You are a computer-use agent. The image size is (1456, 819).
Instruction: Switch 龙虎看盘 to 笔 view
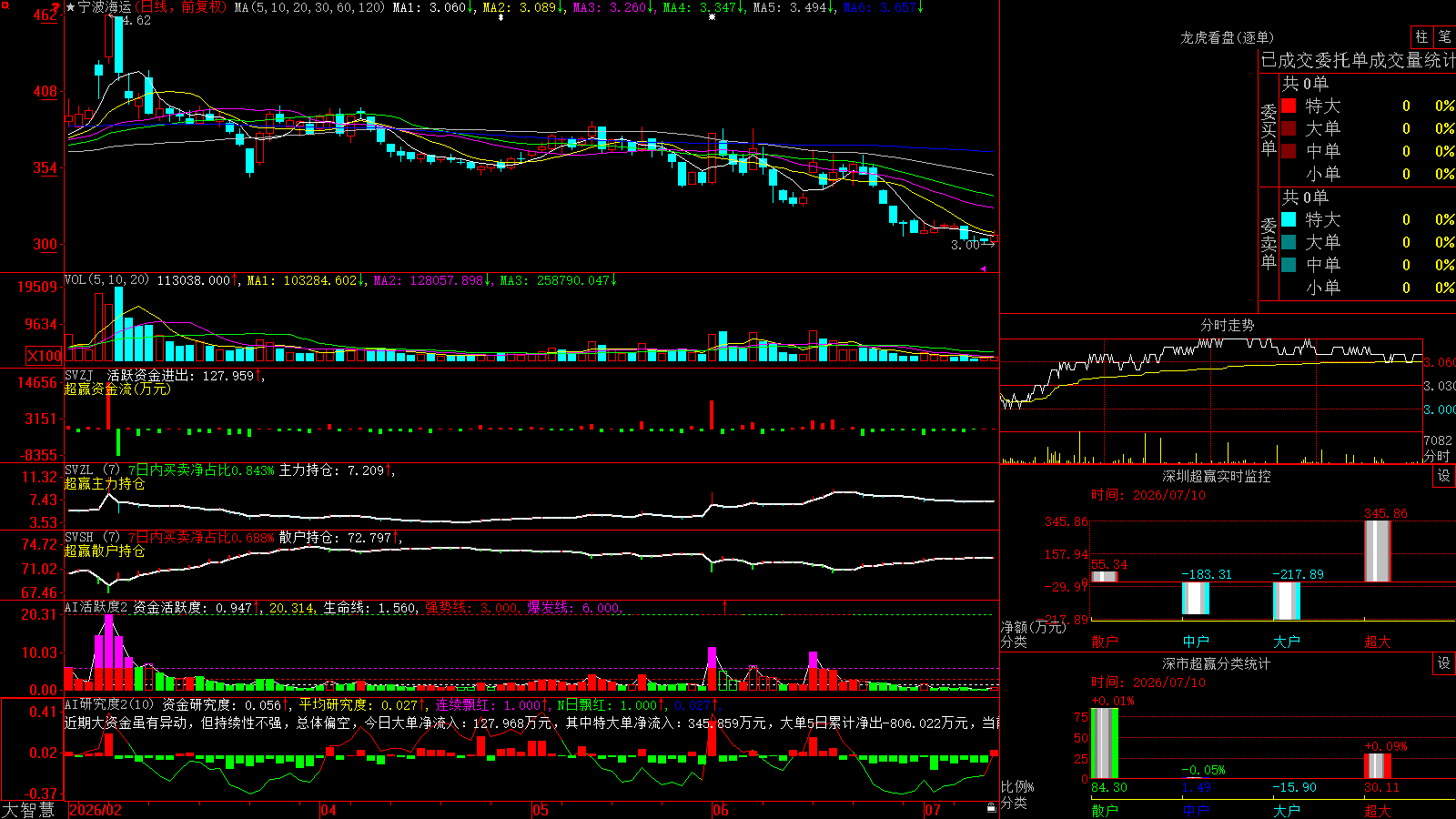[1444, 36]
